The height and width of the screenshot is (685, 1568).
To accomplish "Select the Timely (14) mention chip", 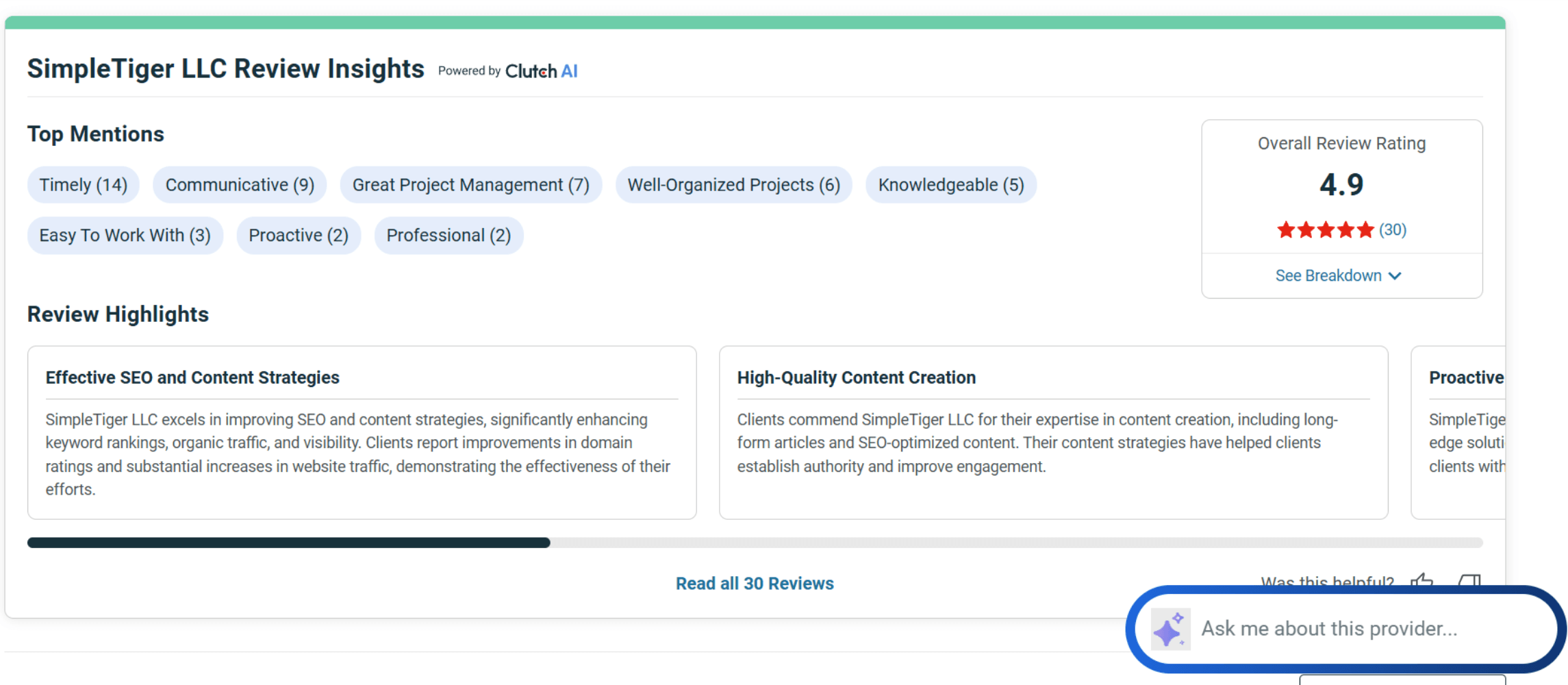I will (83, 185).
